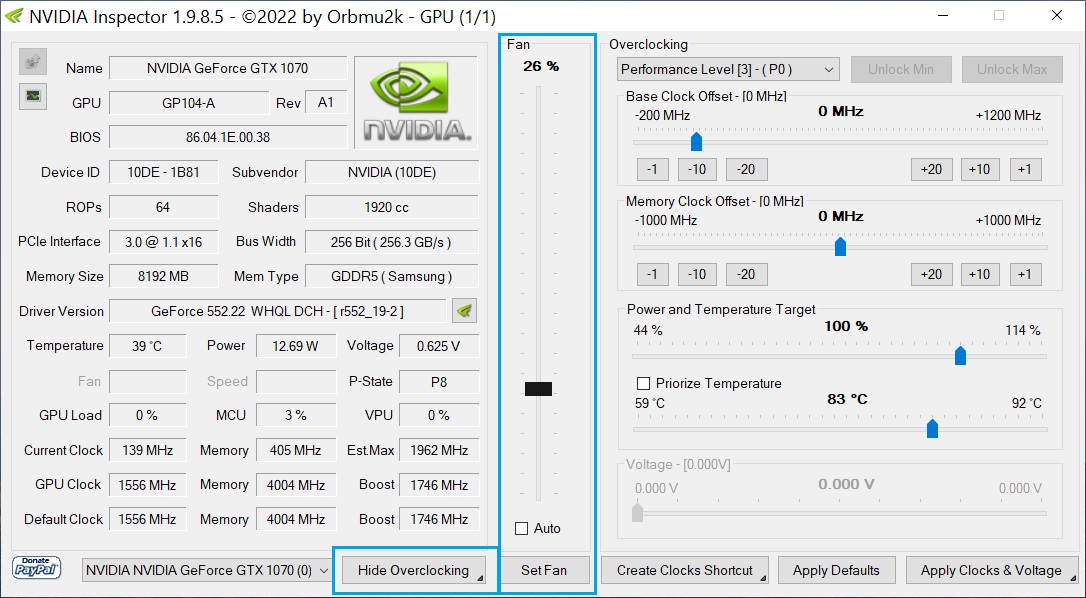Open driver profile settings icon next to Driver Version
This screenshot has width=1086, height=598.
coord(464,311)
